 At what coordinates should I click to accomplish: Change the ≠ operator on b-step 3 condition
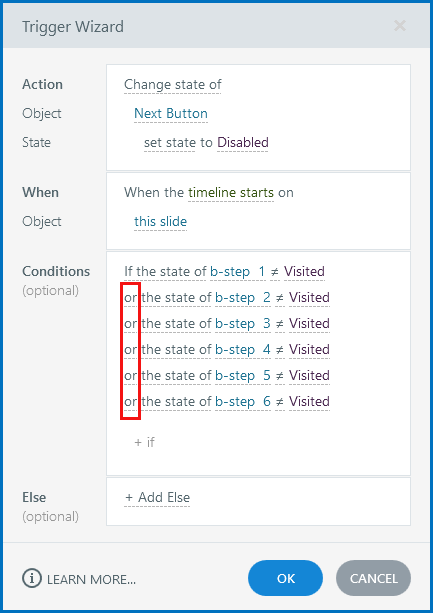tap(280, 324)
